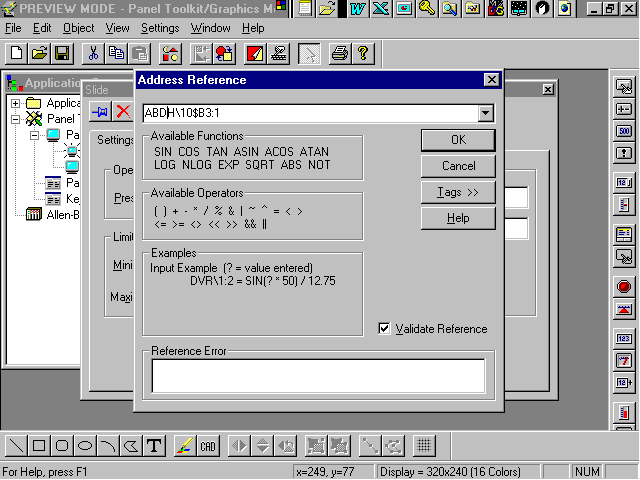This screenshot has width=640, height=480.
Task: Click the question mark help icon
Action: point(362,53)
